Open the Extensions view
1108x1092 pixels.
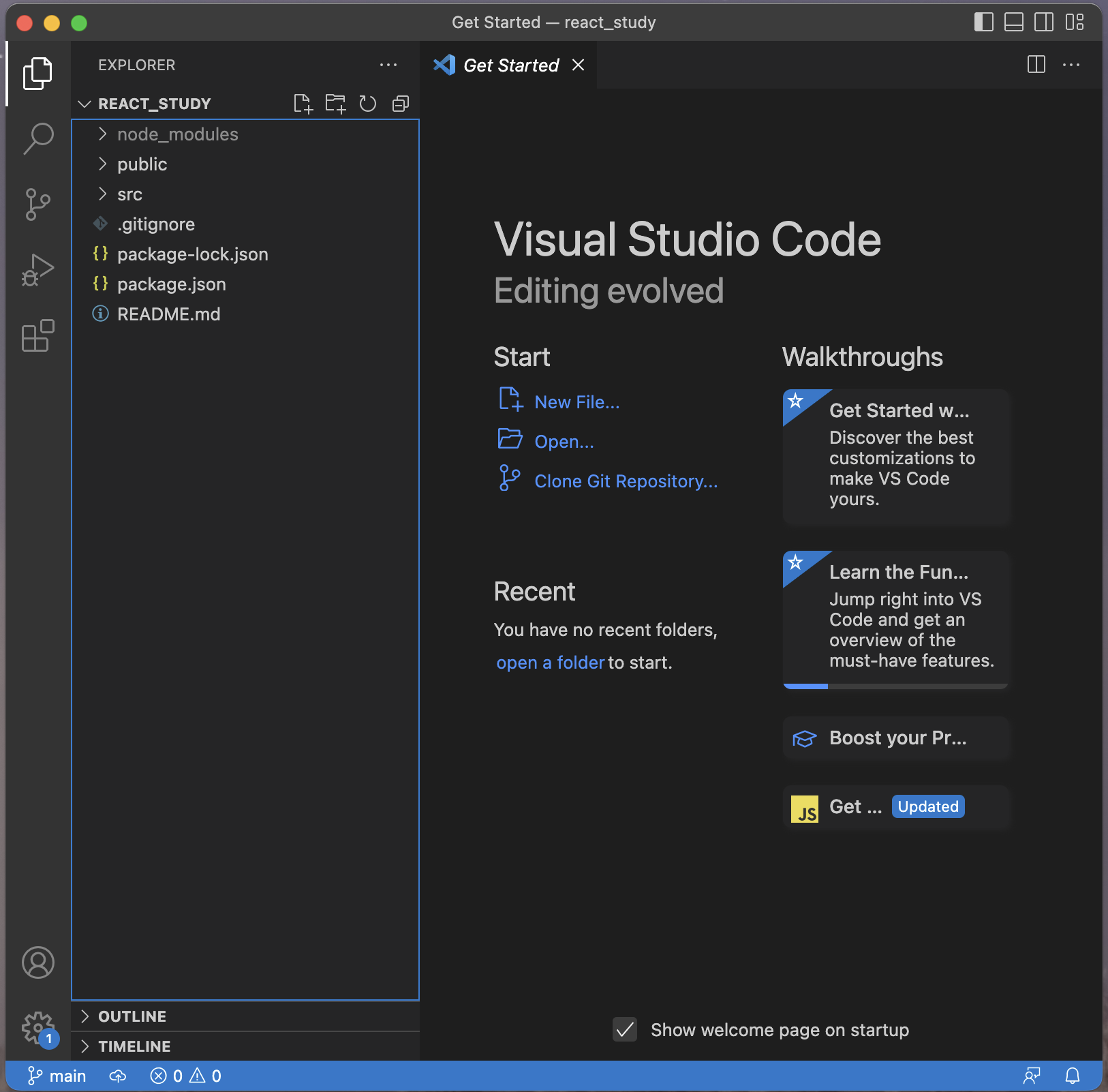37,335
